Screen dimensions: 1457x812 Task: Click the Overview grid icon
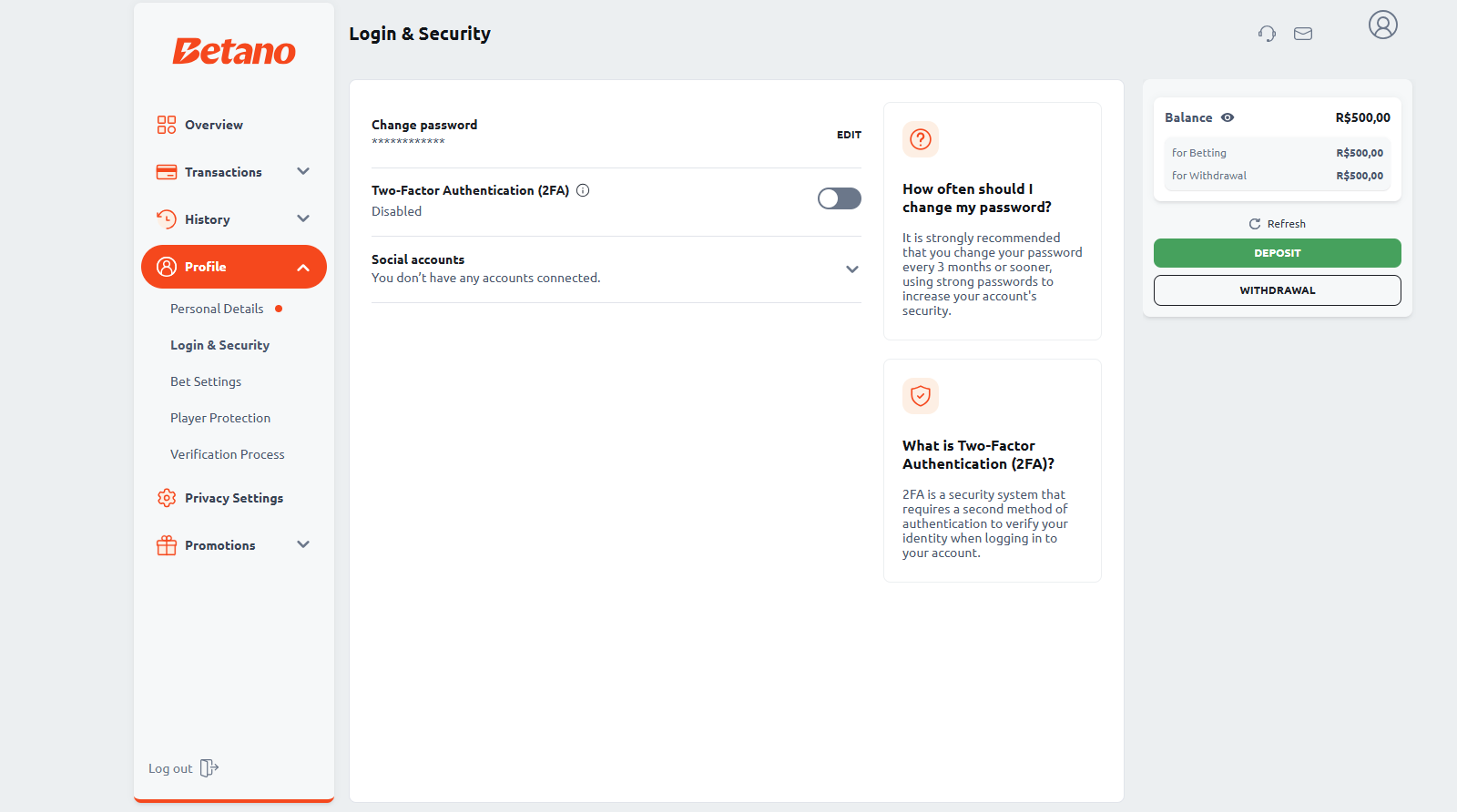pos(167,125)
